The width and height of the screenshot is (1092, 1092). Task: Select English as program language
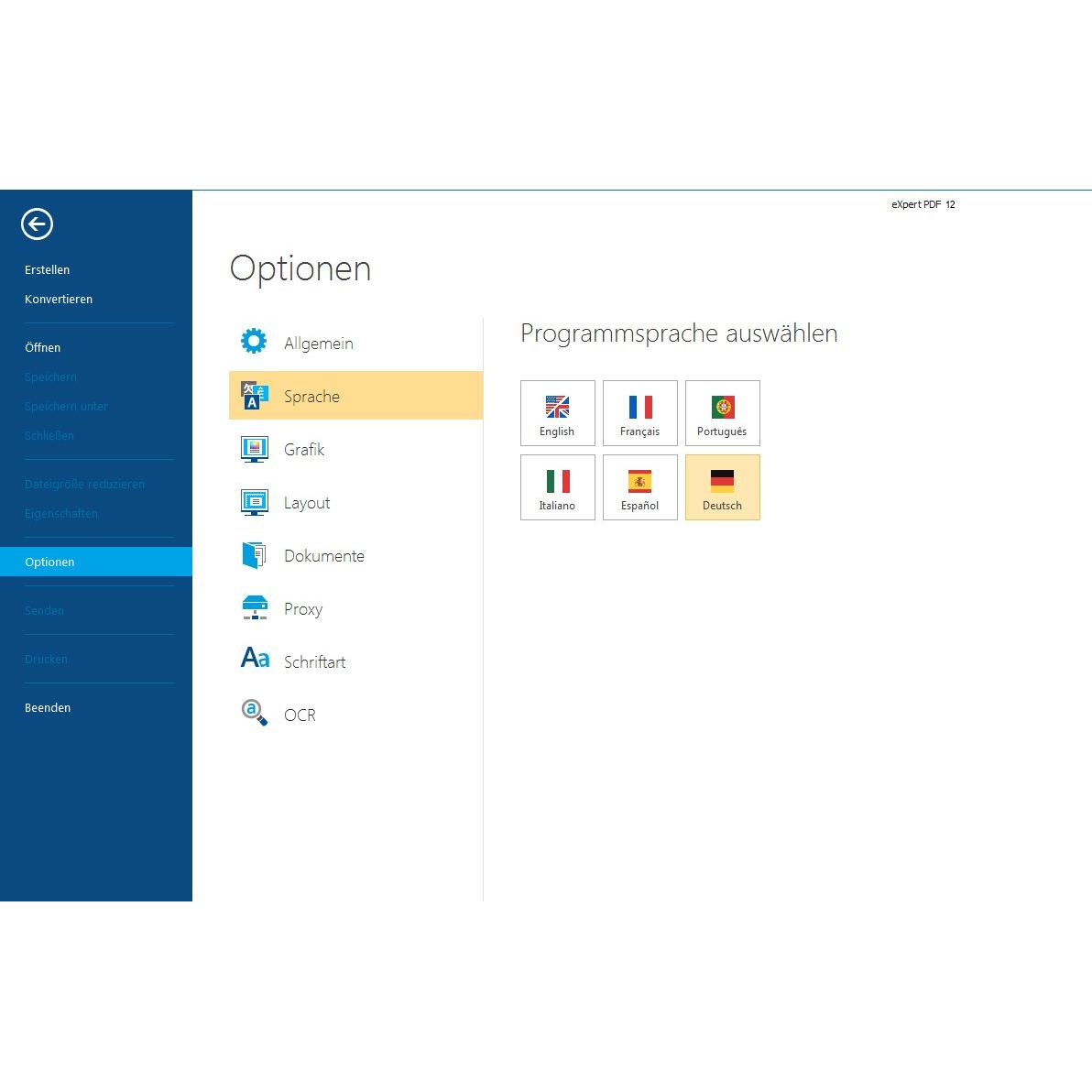click(557, 413)
